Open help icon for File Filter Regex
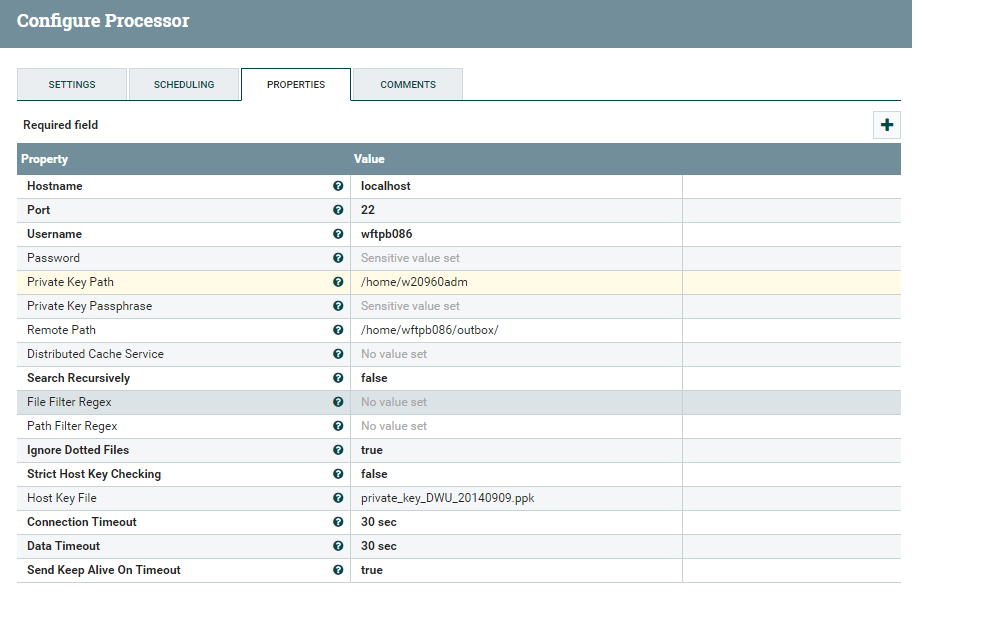1008x630 pixels. [338, 402]
